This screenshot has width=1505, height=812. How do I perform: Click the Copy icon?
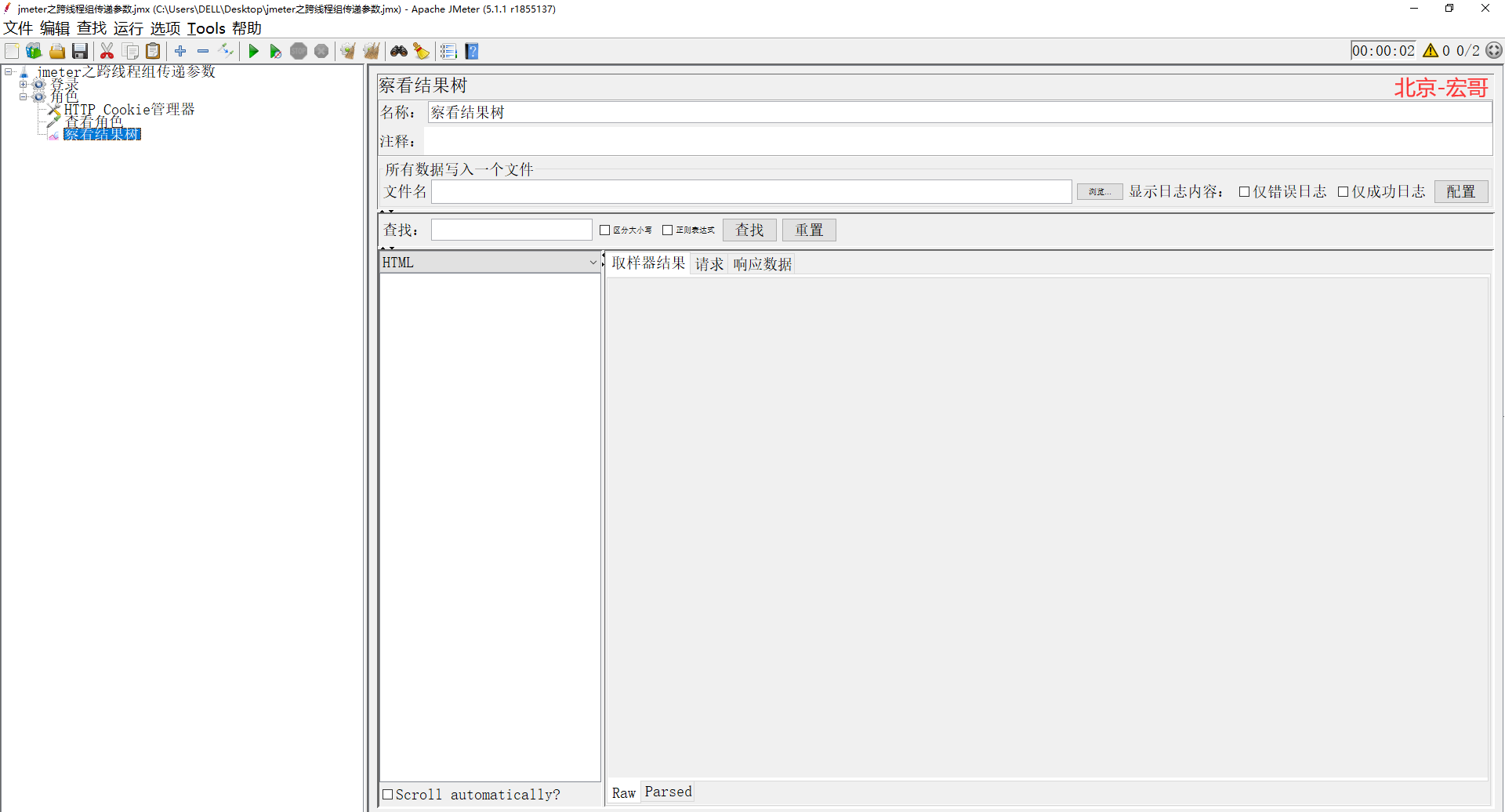point(131,51)
